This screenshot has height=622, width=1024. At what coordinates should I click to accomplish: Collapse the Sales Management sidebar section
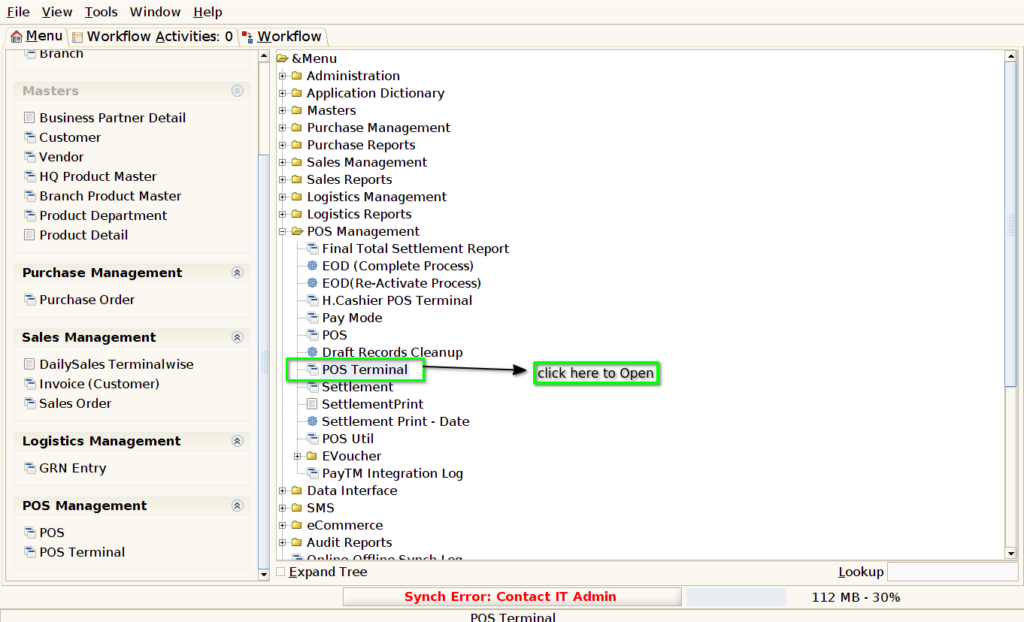[237, 337]
